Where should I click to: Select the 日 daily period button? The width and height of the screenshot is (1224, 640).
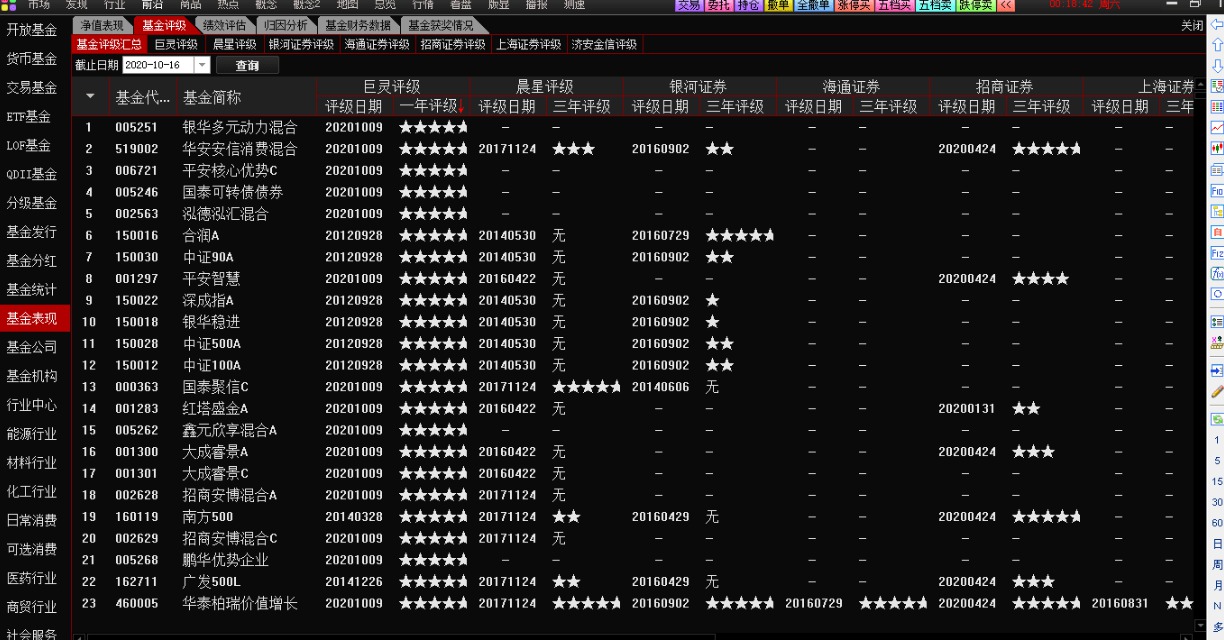click(1217, 544)
